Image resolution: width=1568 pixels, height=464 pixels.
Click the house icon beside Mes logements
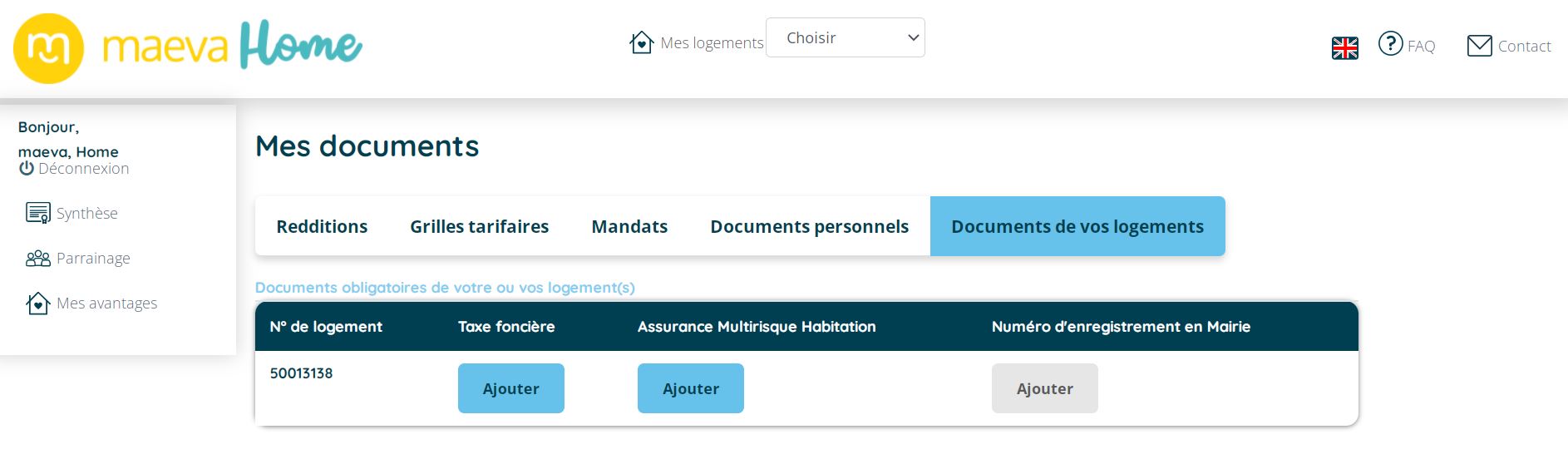[641, 42]
